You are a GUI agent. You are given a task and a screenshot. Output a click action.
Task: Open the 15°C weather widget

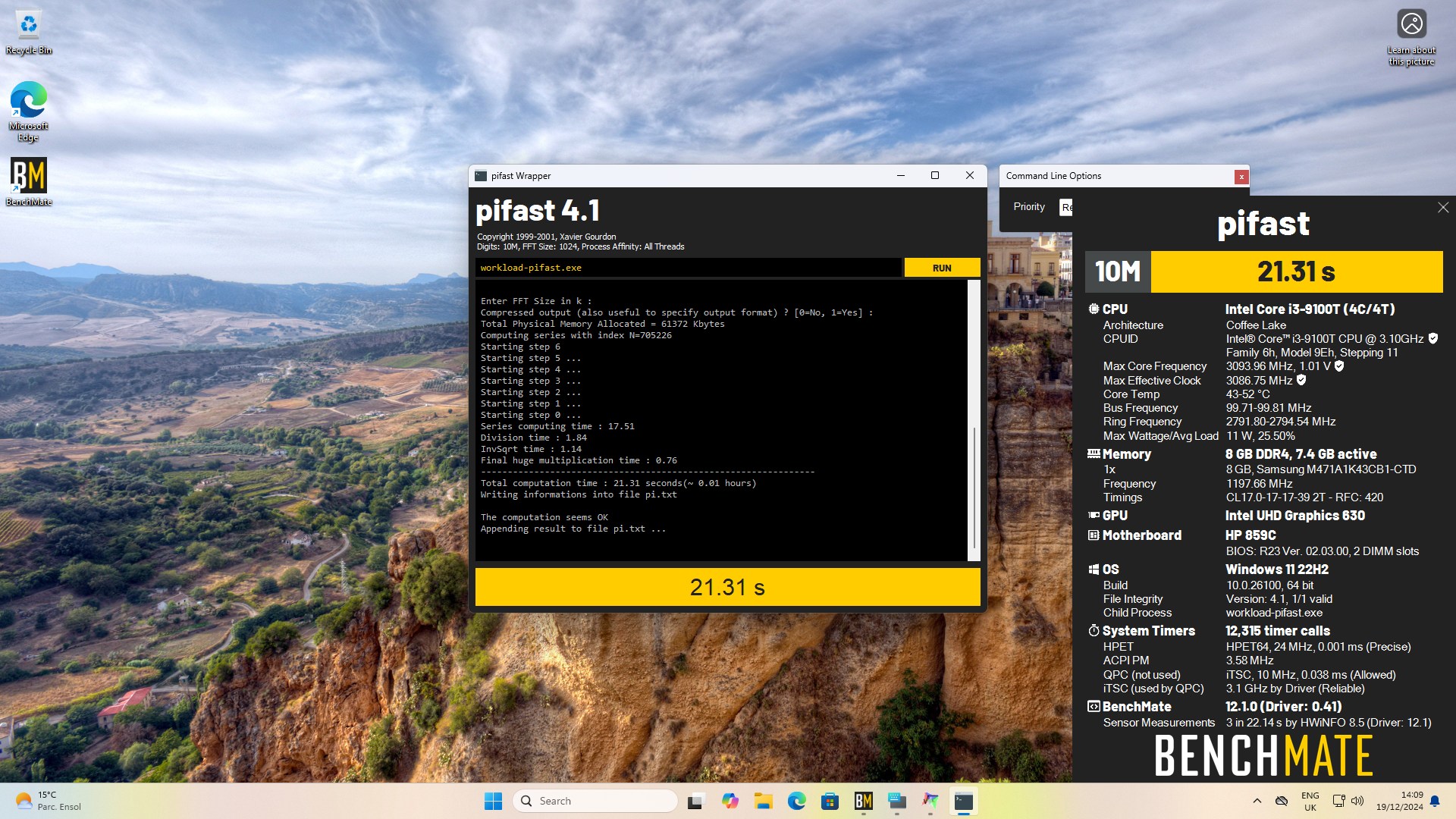point(49,801)
